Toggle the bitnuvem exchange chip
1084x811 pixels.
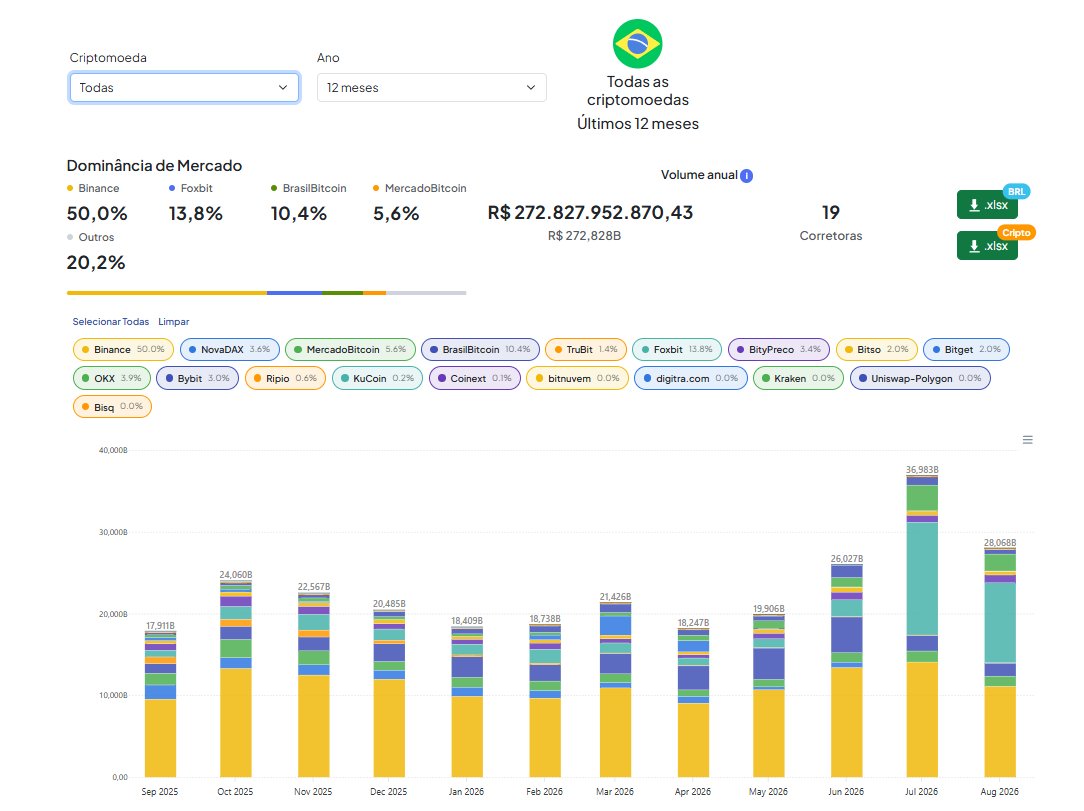click(577, 378)
